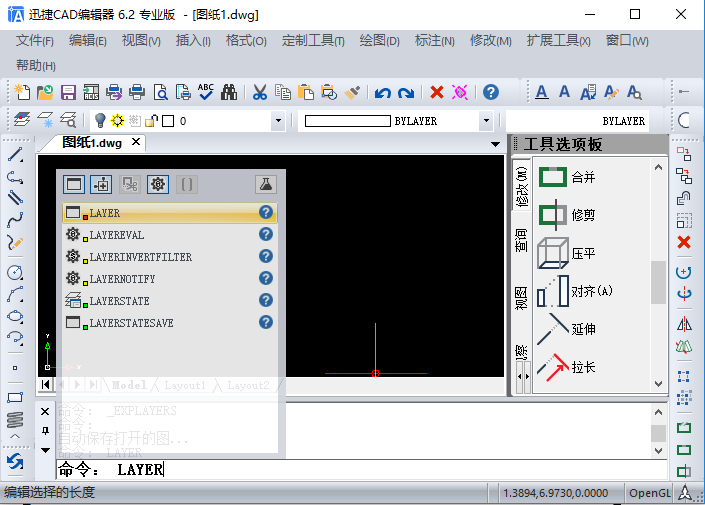Screen dimensions: 705x505
Task: Click the 对齐(A) align tool in palette
Action: (x=575, y=291)
